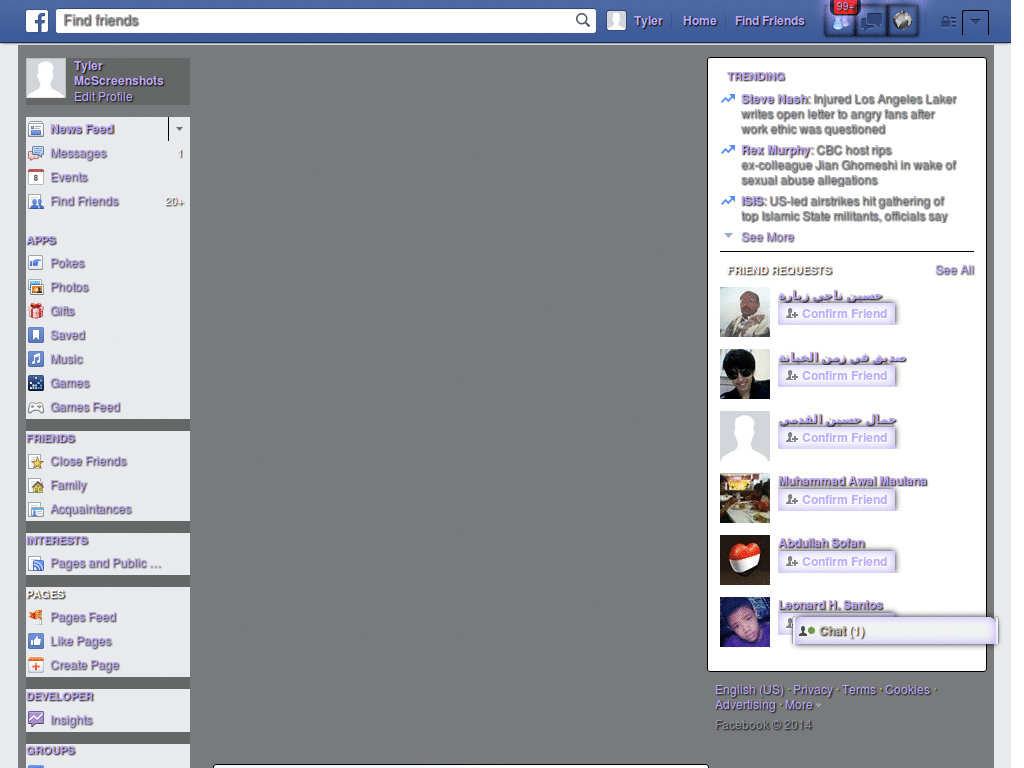Click See All friend requests
This screenshot has height=768, width=1024.
click(954, 270)
